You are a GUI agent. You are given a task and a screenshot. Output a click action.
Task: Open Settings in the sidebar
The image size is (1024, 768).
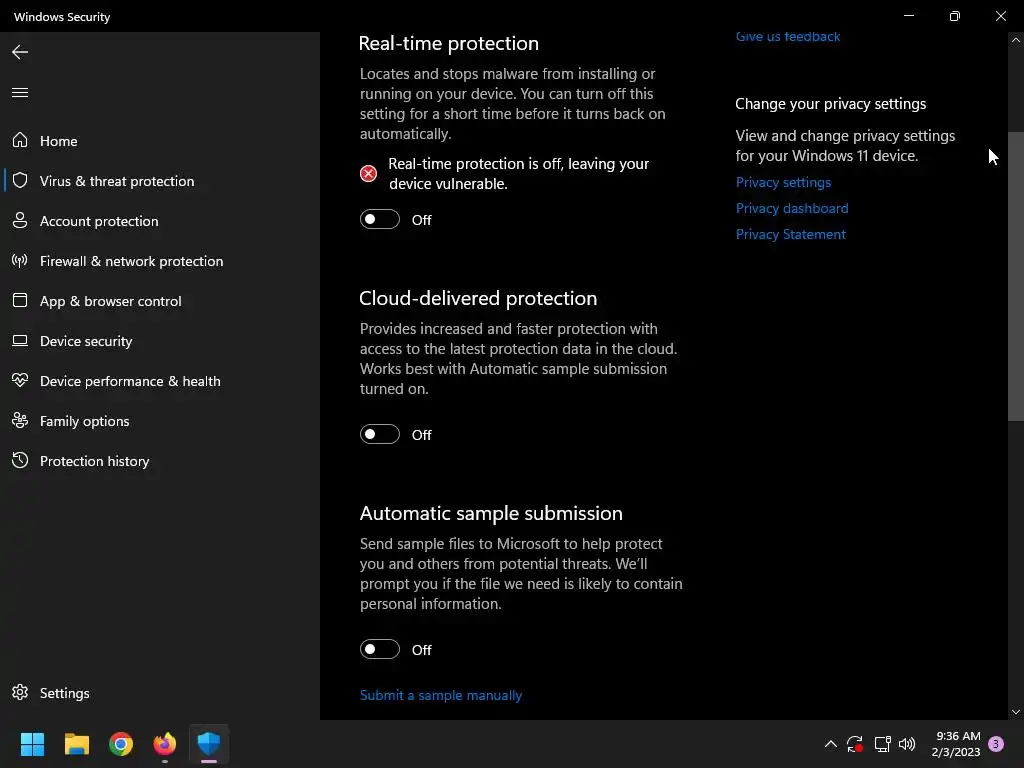[64, 693]
